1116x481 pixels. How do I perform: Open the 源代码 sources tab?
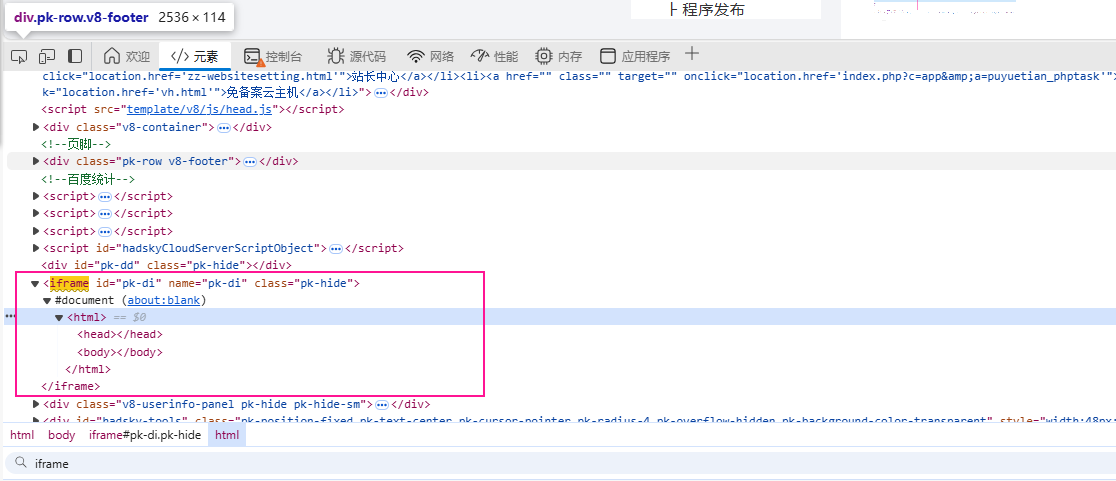(356, 56)
